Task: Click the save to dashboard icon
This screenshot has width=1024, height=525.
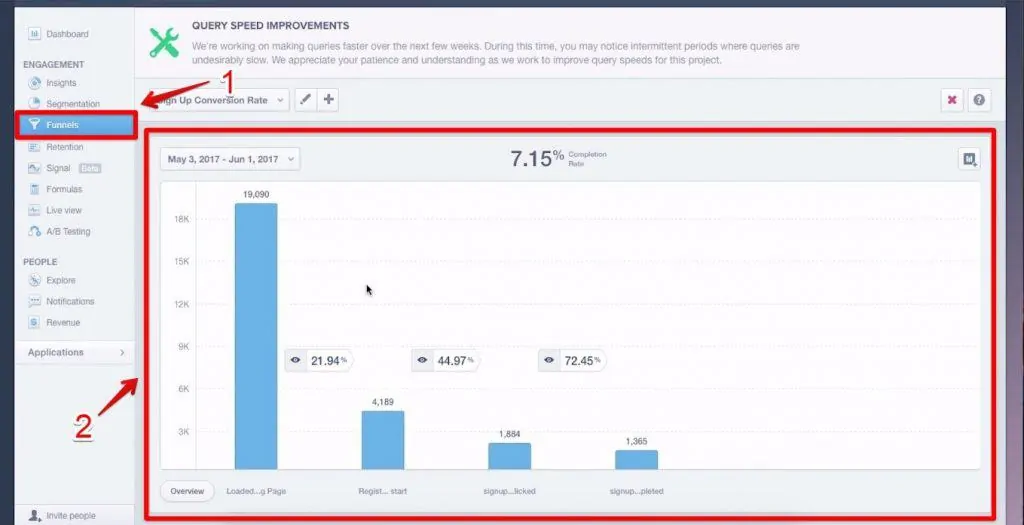Action: click(x=968, y=159)
